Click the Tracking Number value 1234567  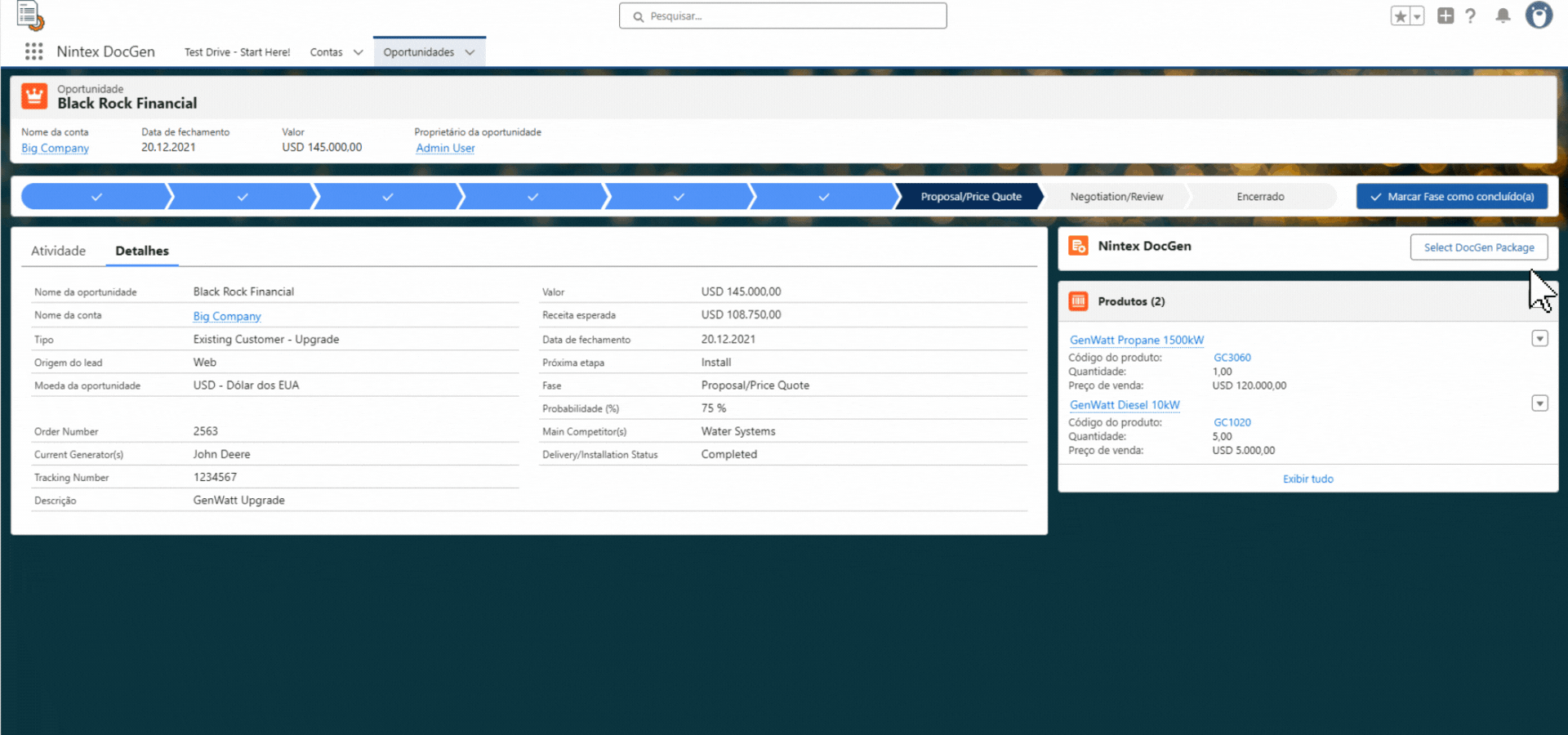click(x=215, y=477)
